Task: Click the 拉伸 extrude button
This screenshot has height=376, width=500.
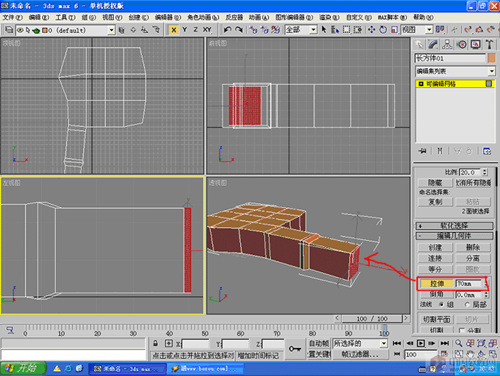Action: [x=436, y=284]
